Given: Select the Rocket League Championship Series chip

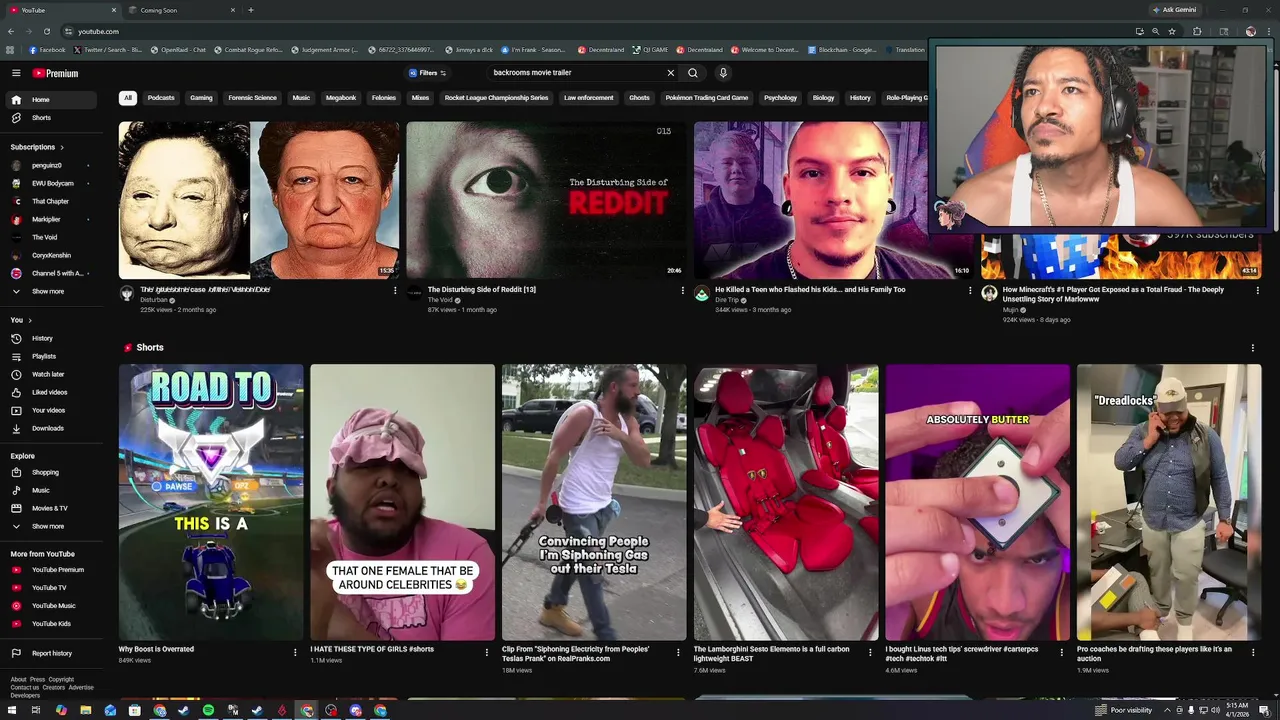Looking at the screenshot, I should 496,98.
